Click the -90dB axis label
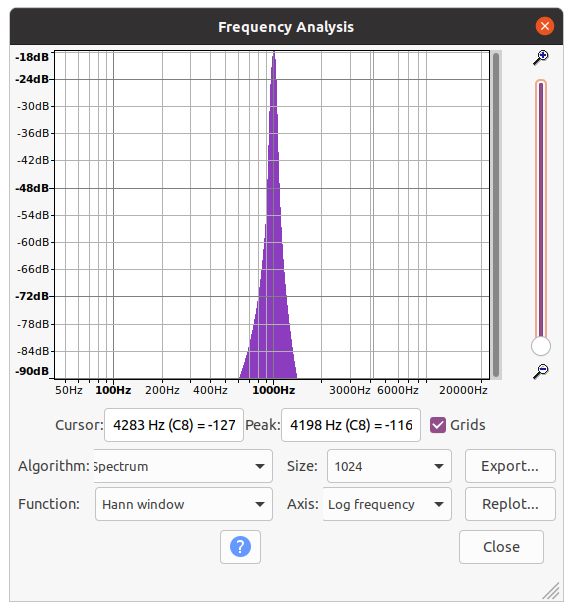Screen dimensions: 573x611 32,371
